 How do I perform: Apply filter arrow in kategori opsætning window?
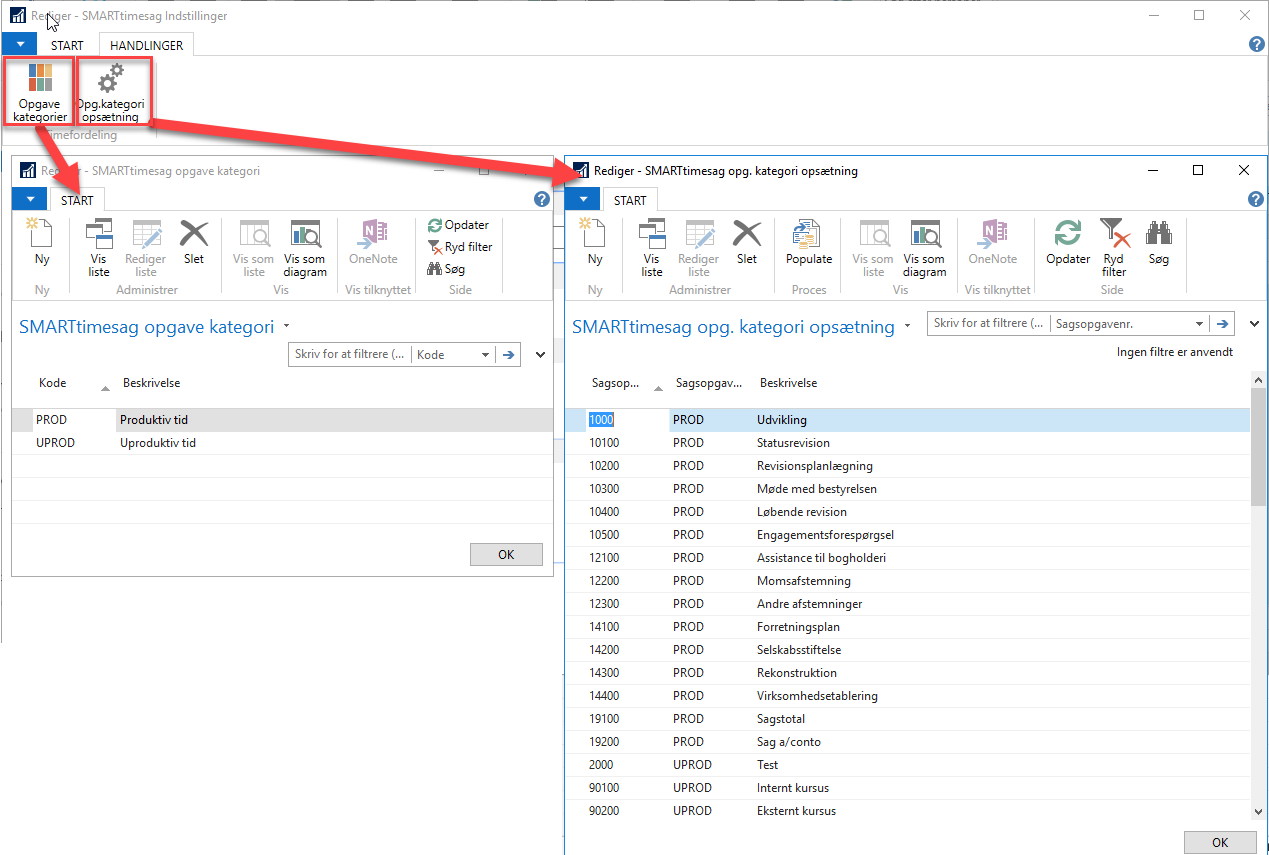click(x=1222, y=324)
